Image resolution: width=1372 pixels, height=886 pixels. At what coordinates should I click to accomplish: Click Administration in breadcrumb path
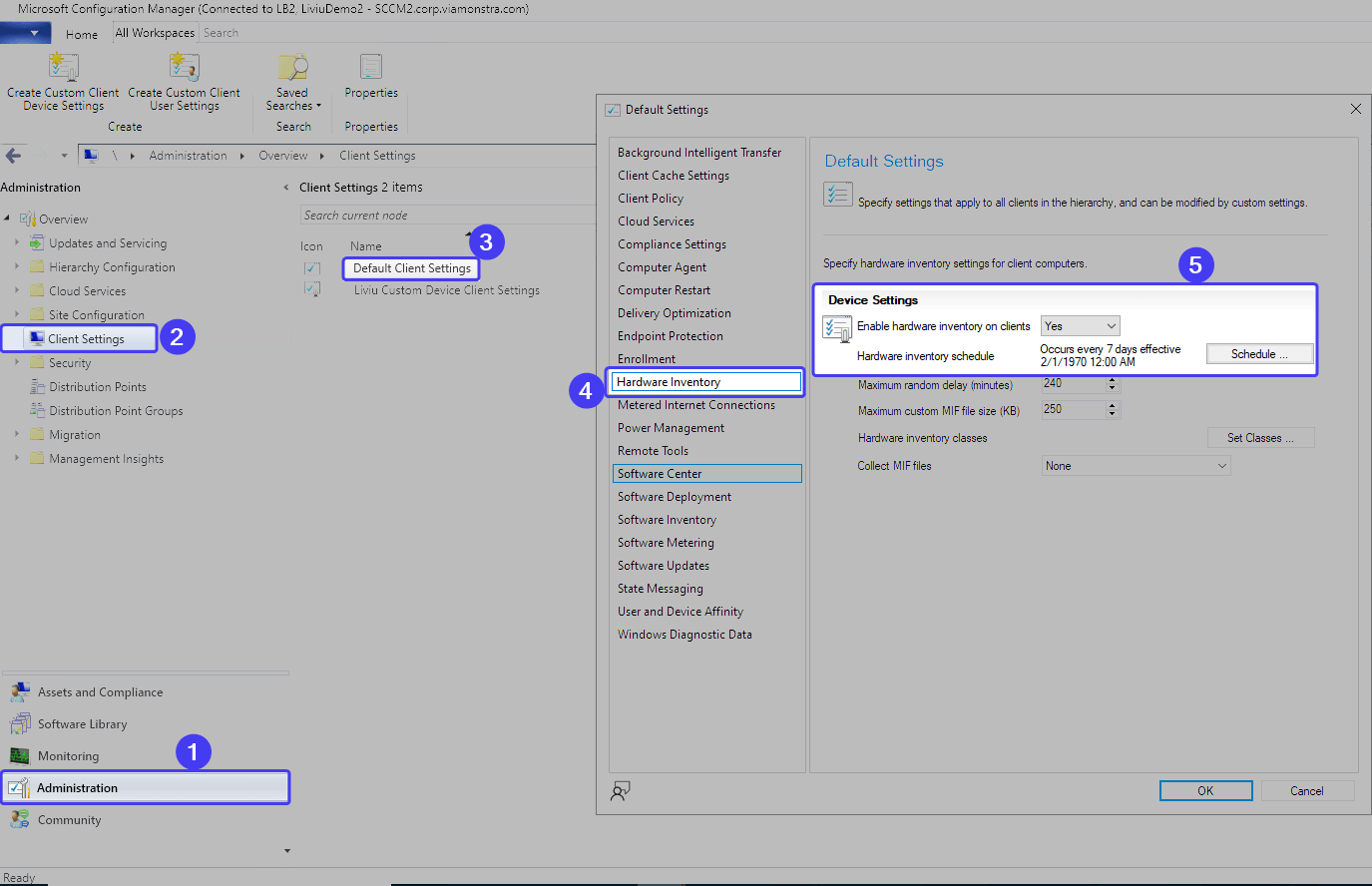pyautogui.click(x=189, y=156)
